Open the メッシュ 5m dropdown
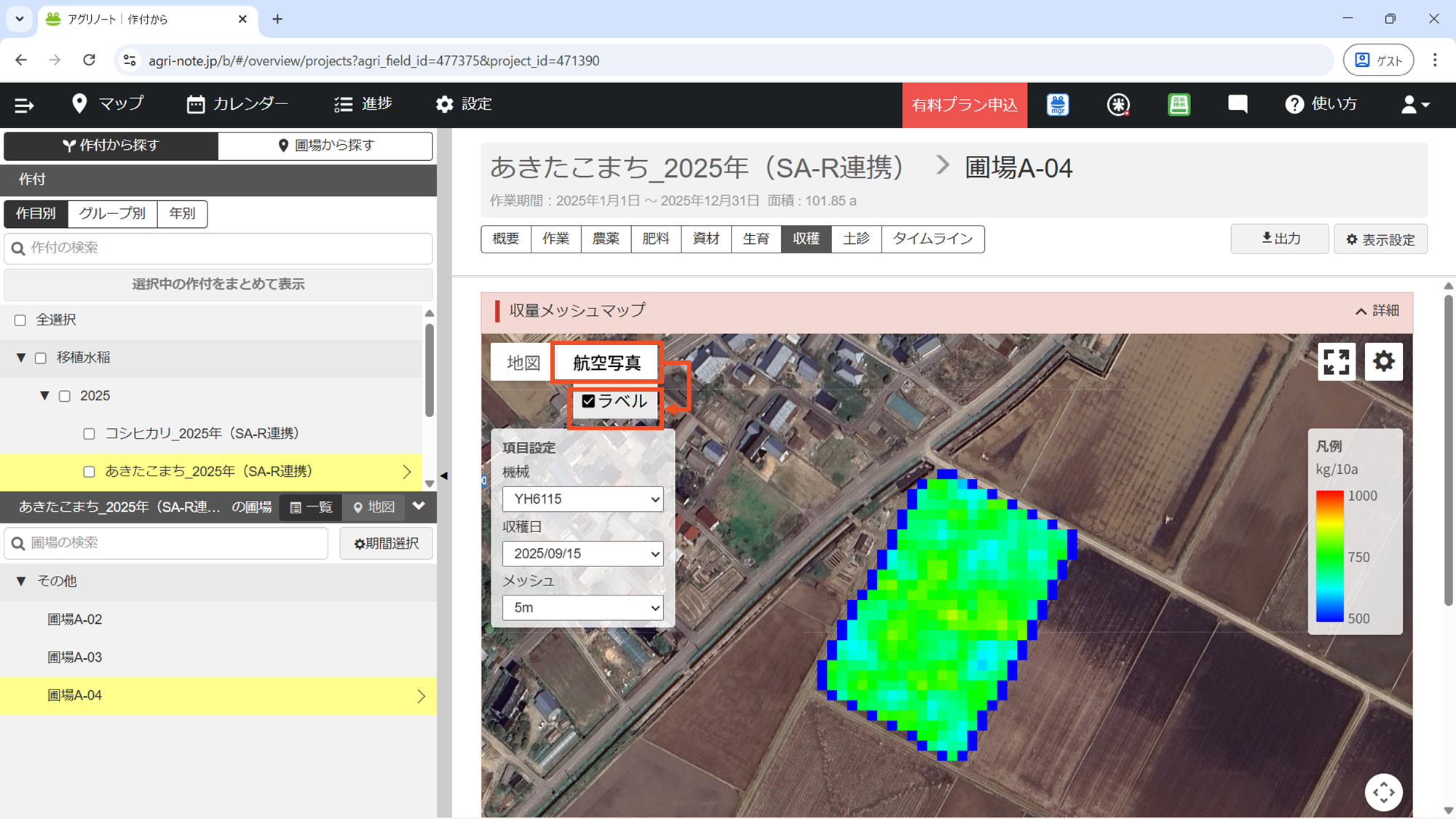The width and height of the screenshot is (1456, 819). [x=583, y=608]
